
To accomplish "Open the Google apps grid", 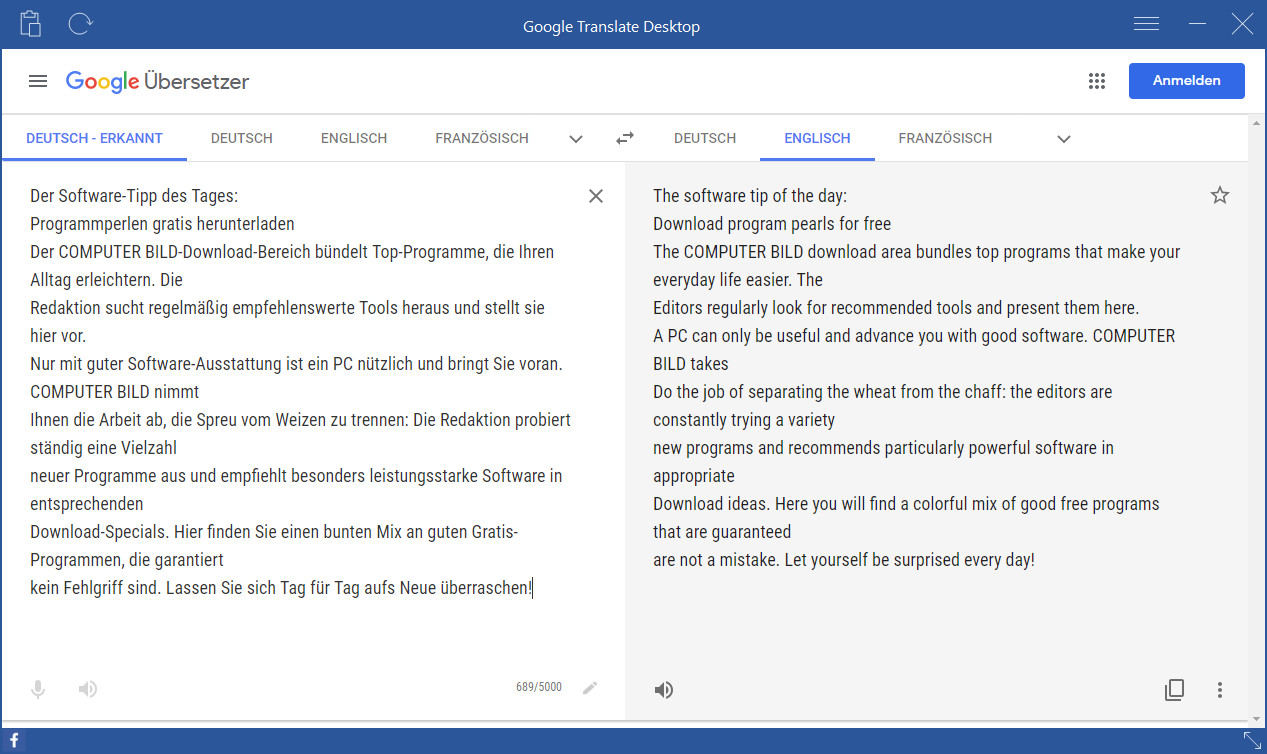I will (x=1097, y=81).
